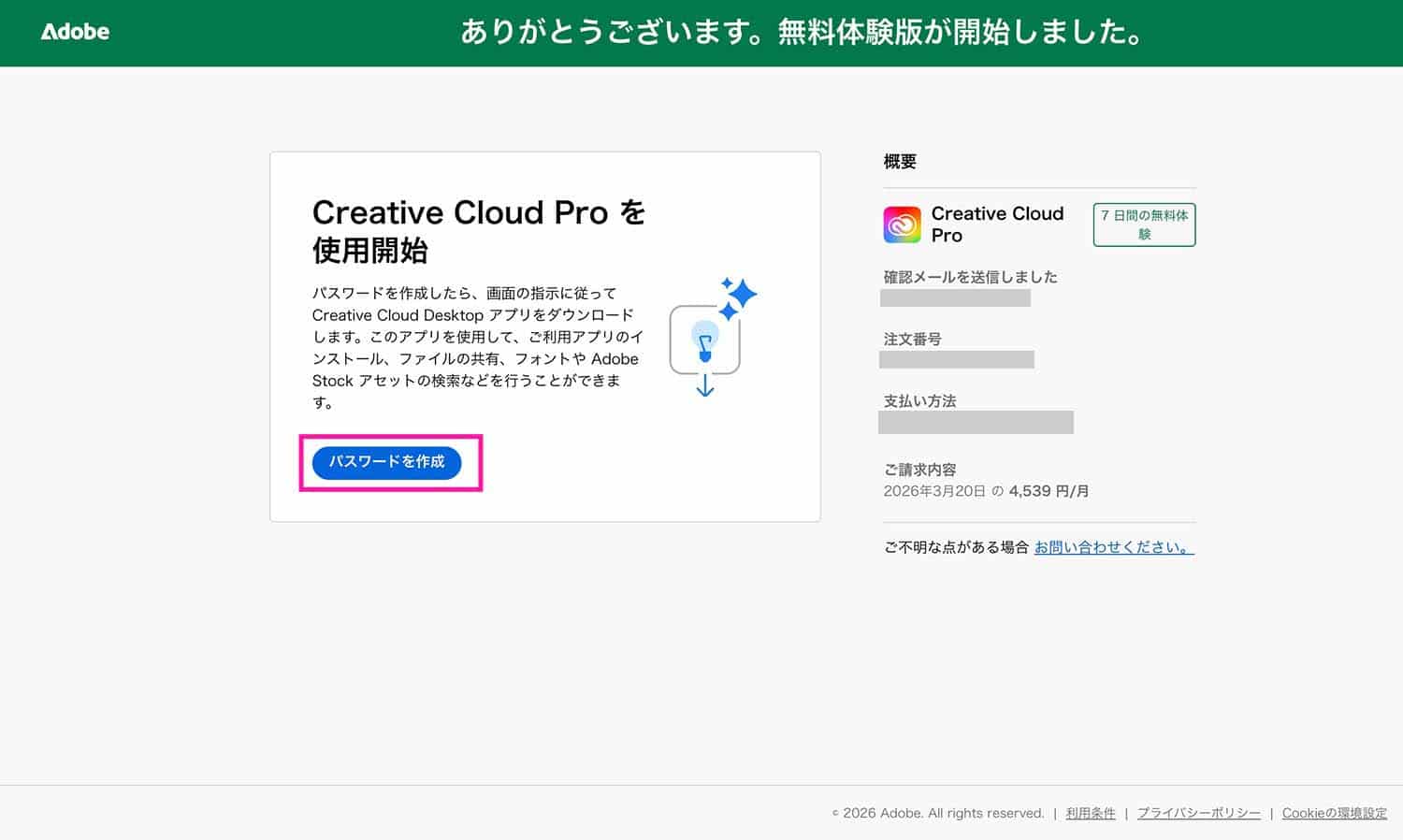Open the お問い合わせください support link
The width and height of the screenshot is (1403, 840).
pyautogui.click(x=1112, y=546)
